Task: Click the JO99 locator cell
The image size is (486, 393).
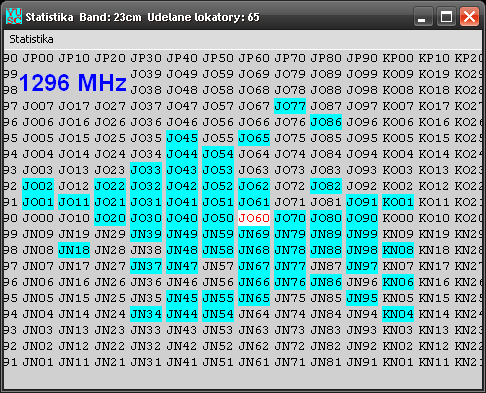Action: (362, 74)
